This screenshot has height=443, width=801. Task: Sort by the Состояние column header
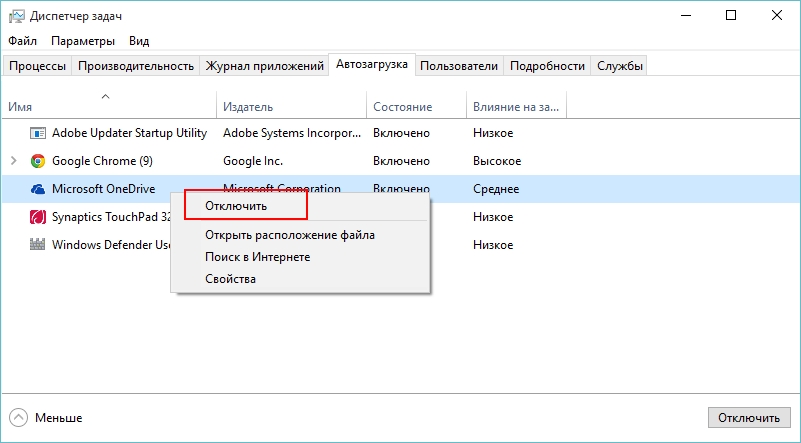[416, 105]
